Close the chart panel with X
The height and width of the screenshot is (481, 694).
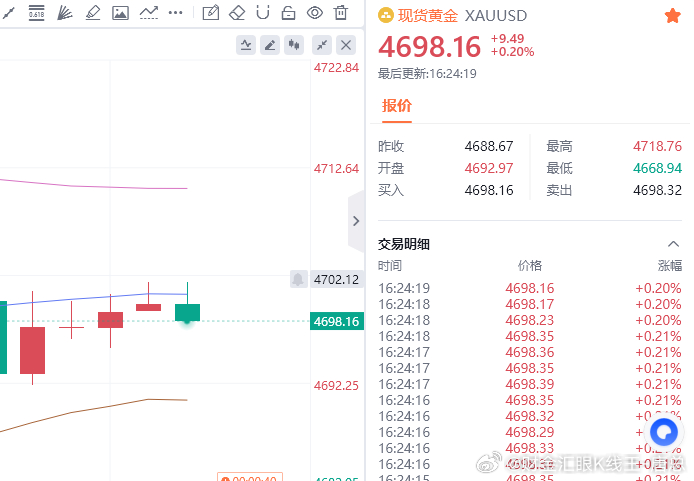[346, 45]
